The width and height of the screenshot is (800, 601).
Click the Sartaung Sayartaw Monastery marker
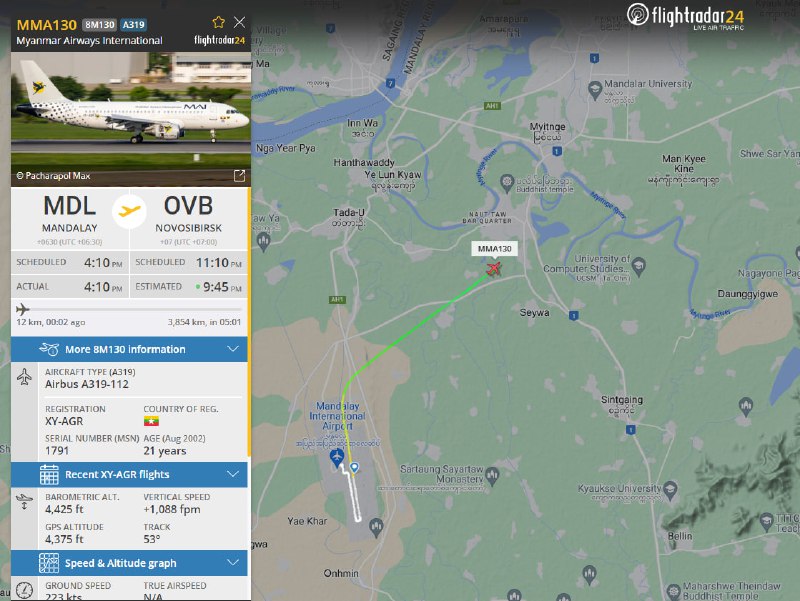(492, 475)
